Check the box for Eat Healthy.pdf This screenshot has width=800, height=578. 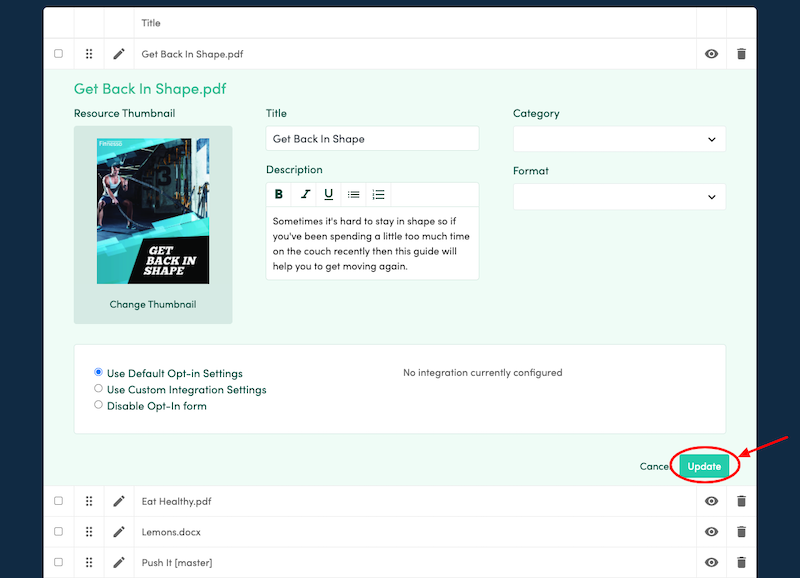[x=59, y=501]
